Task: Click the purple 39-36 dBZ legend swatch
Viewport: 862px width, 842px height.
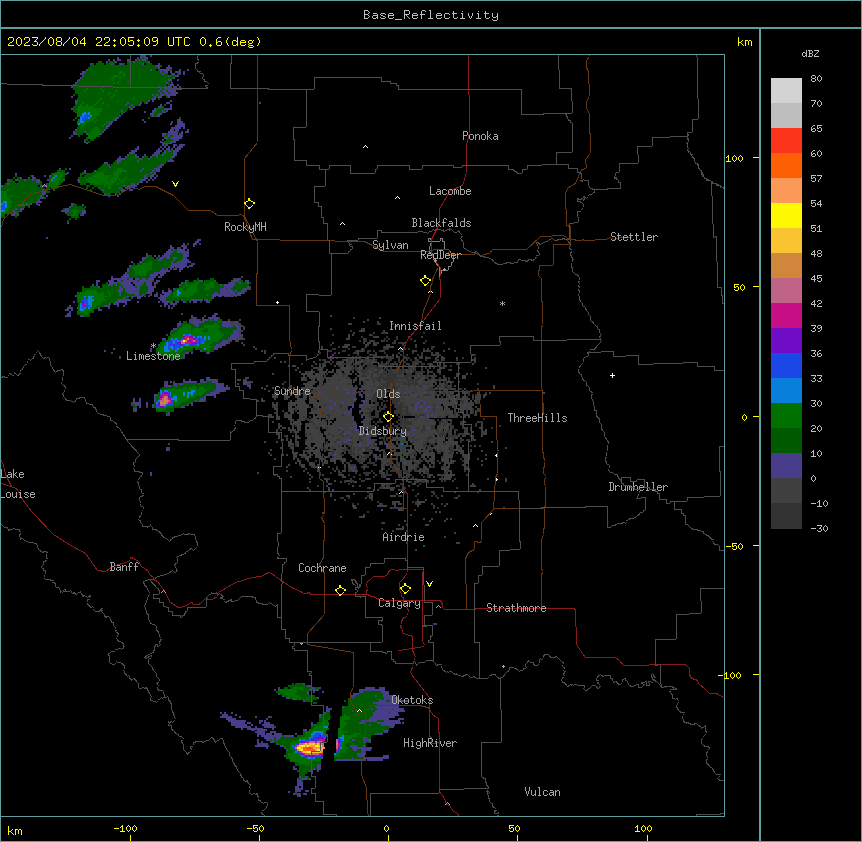Action: [786, 341]
